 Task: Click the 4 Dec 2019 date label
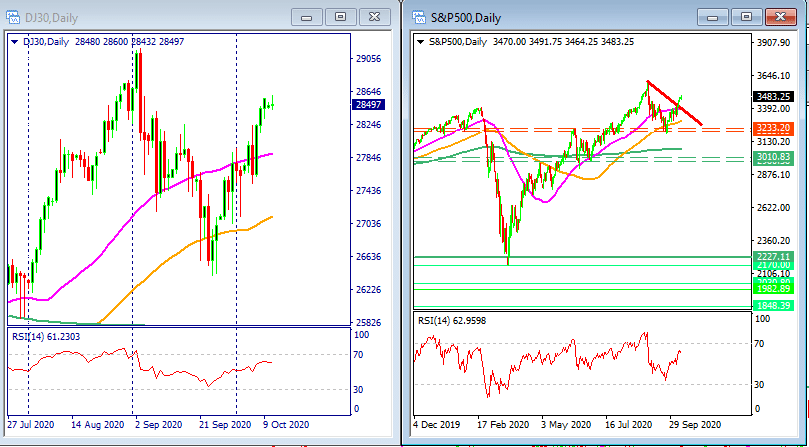pos(437,424)
